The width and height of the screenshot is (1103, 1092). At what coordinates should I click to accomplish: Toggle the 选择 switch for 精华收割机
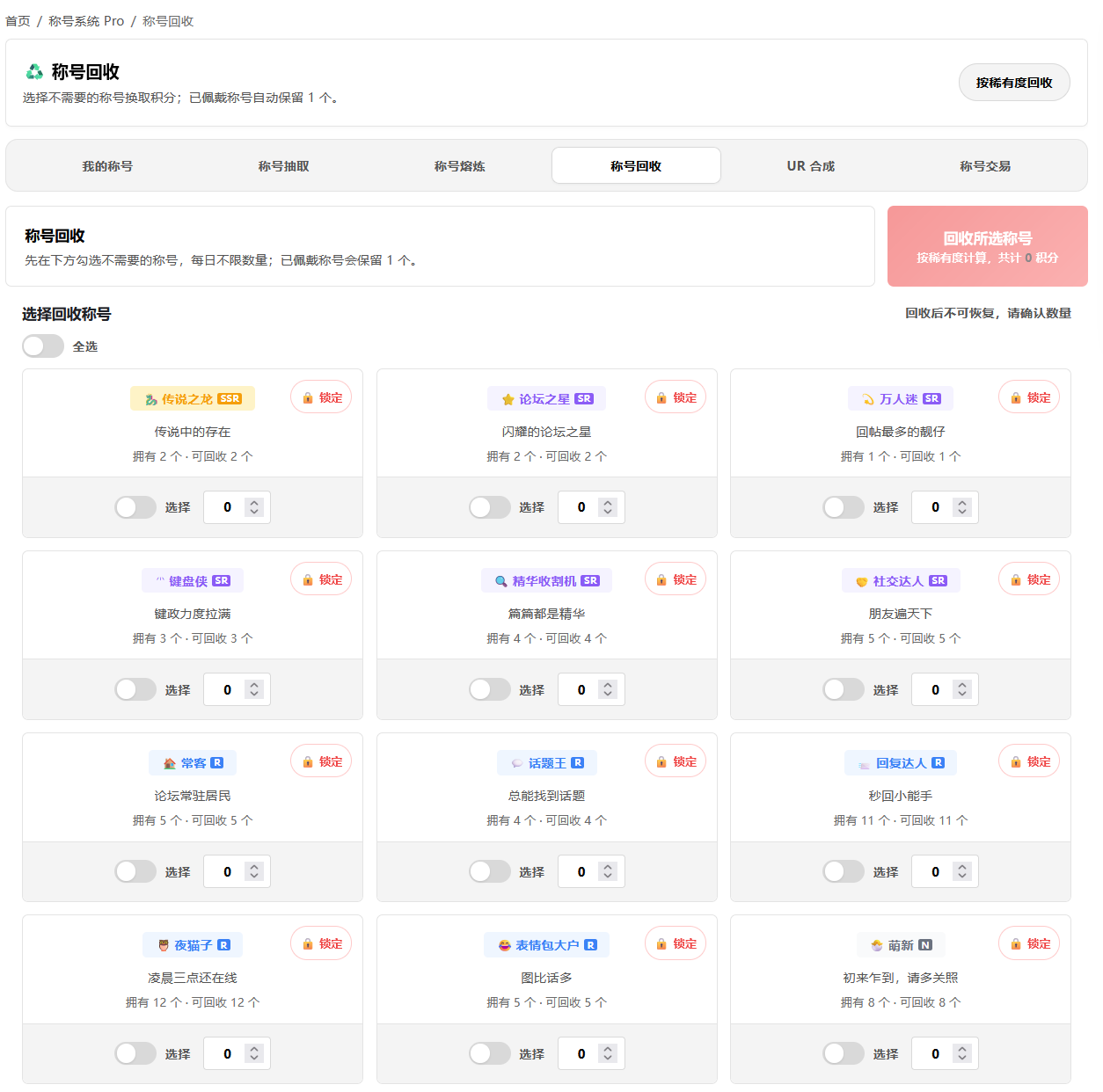pos(490,689)
